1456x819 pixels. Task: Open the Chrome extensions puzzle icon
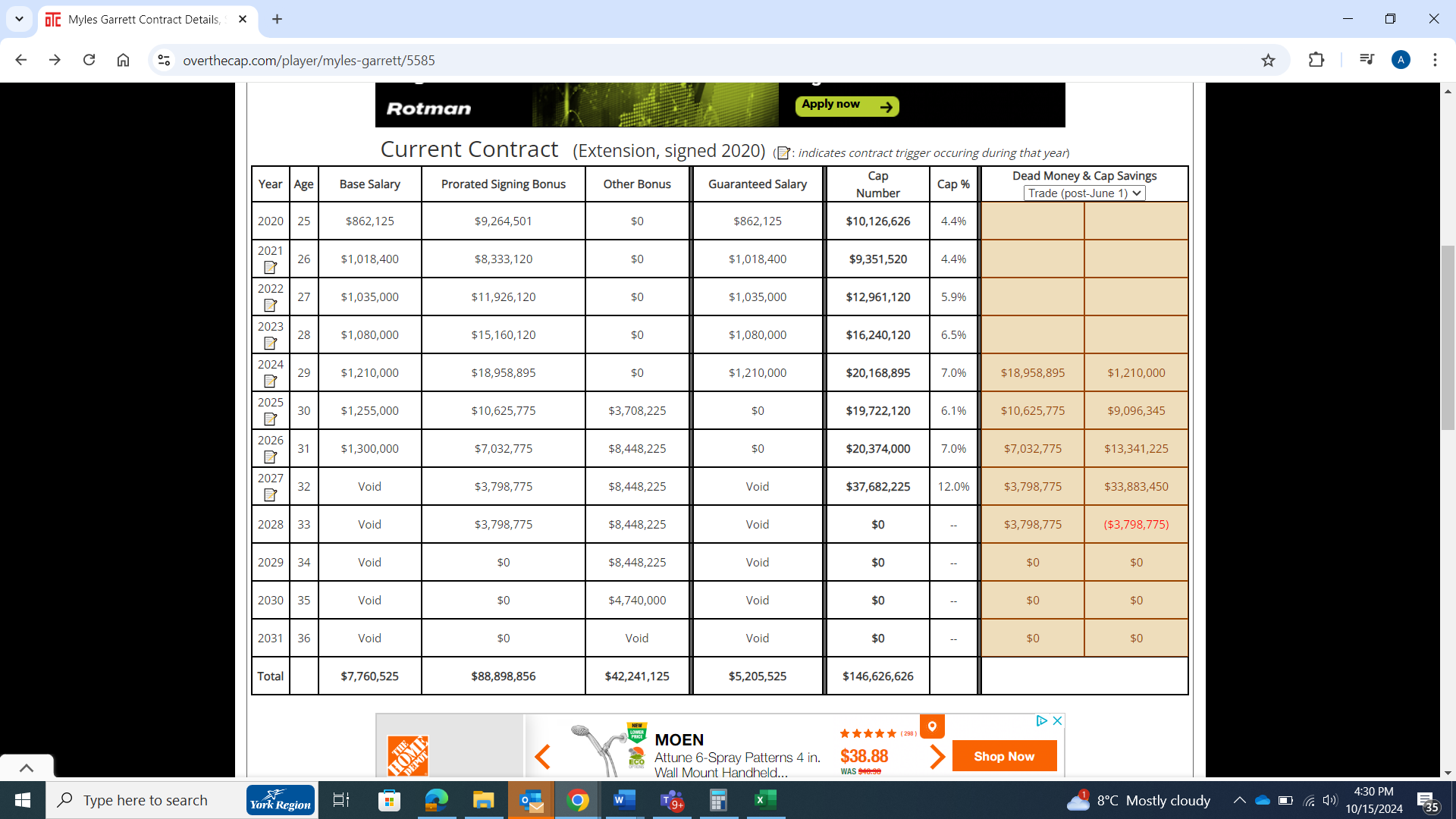point(1316,60)
